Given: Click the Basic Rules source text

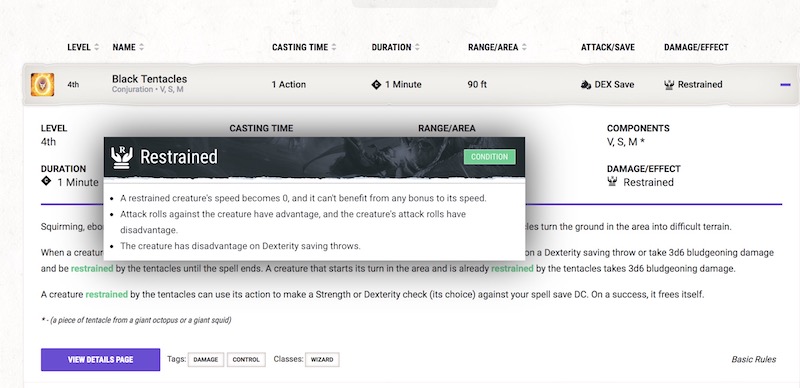Looking at the screenshot, I should [754, 360].
